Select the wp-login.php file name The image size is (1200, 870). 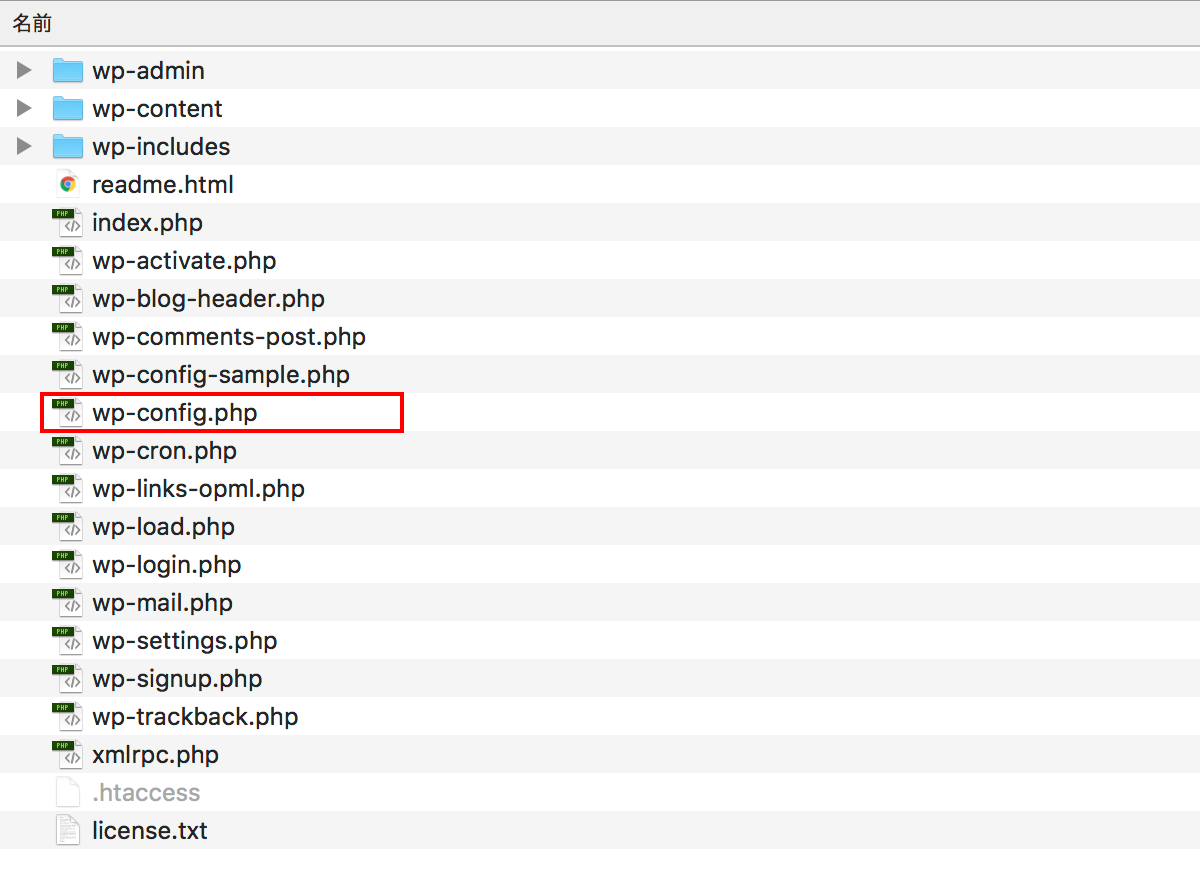(167, 565)
